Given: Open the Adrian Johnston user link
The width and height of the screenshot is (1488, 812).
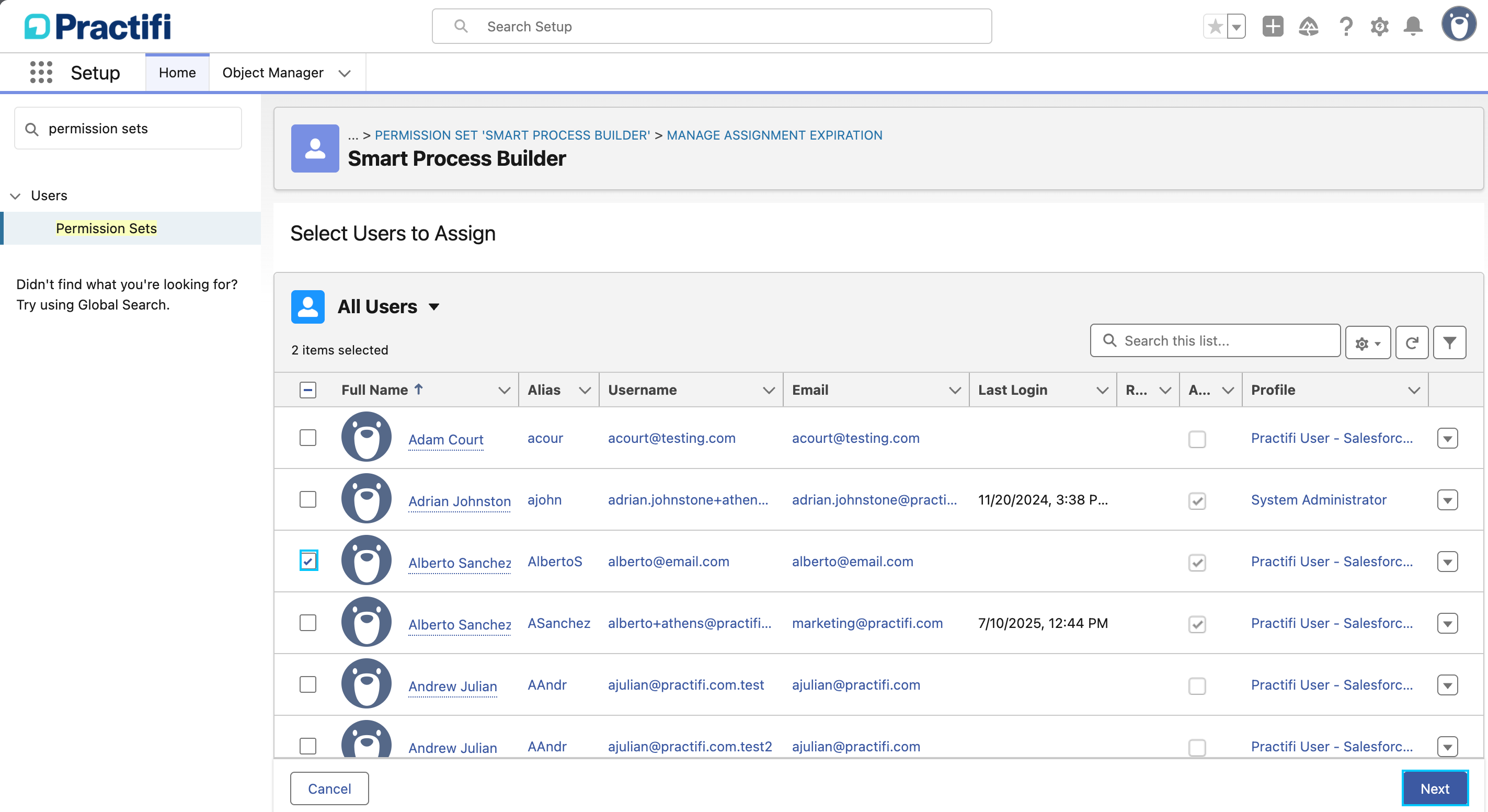Looking at the screenshot, I should [x=459, y=501].
